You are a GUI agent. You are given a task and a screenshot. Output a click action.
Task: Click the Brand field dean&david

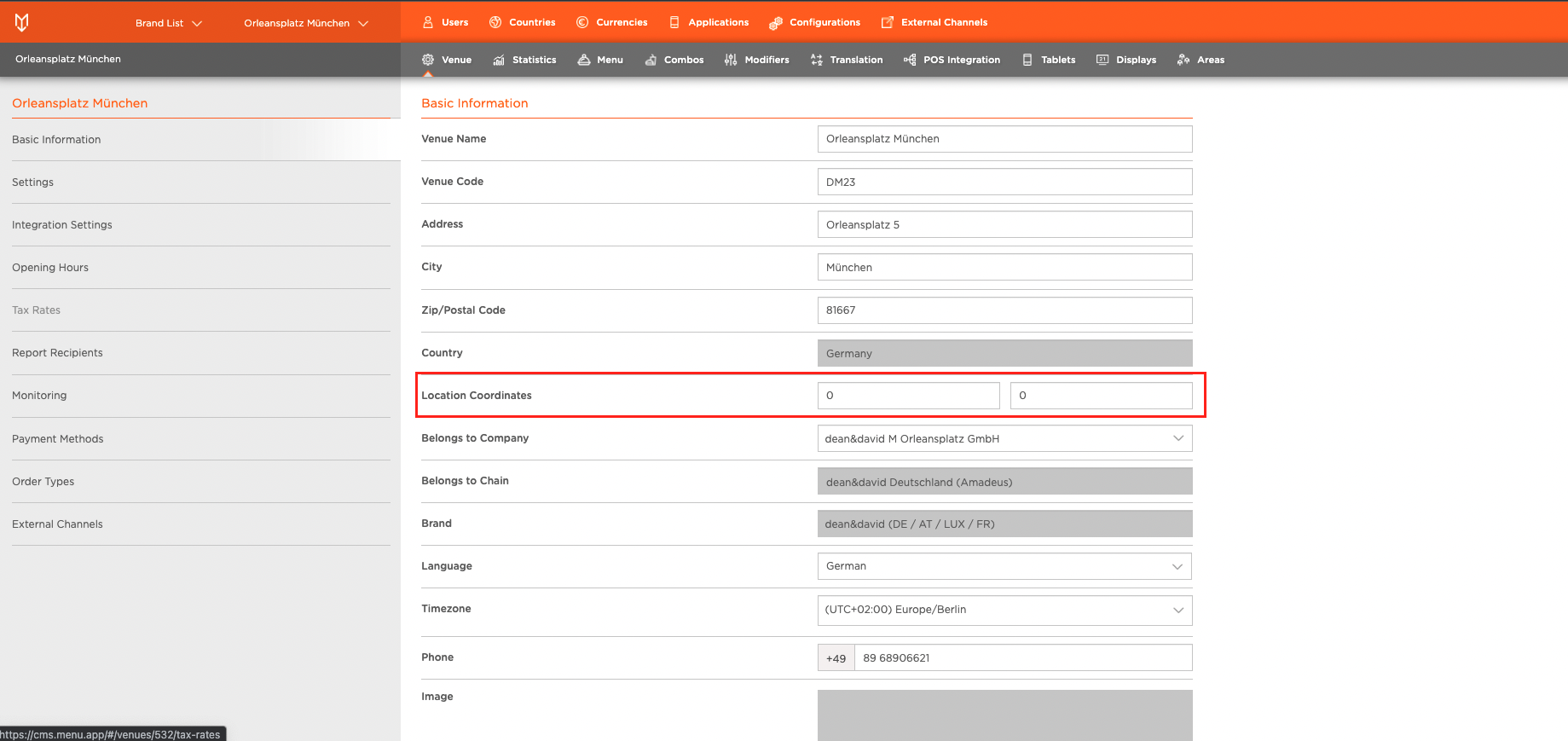point(1004,524)
